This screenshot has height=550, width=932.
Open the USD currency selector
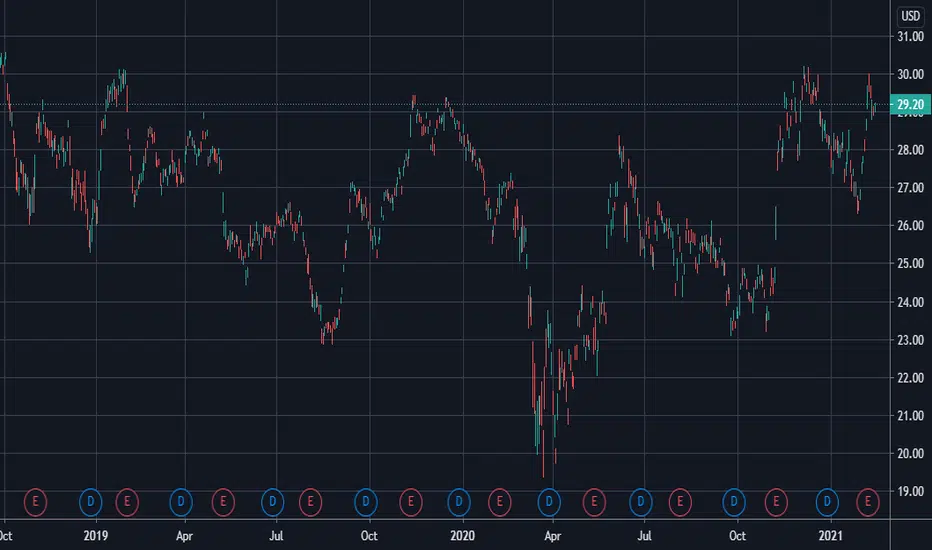(911, 16)
